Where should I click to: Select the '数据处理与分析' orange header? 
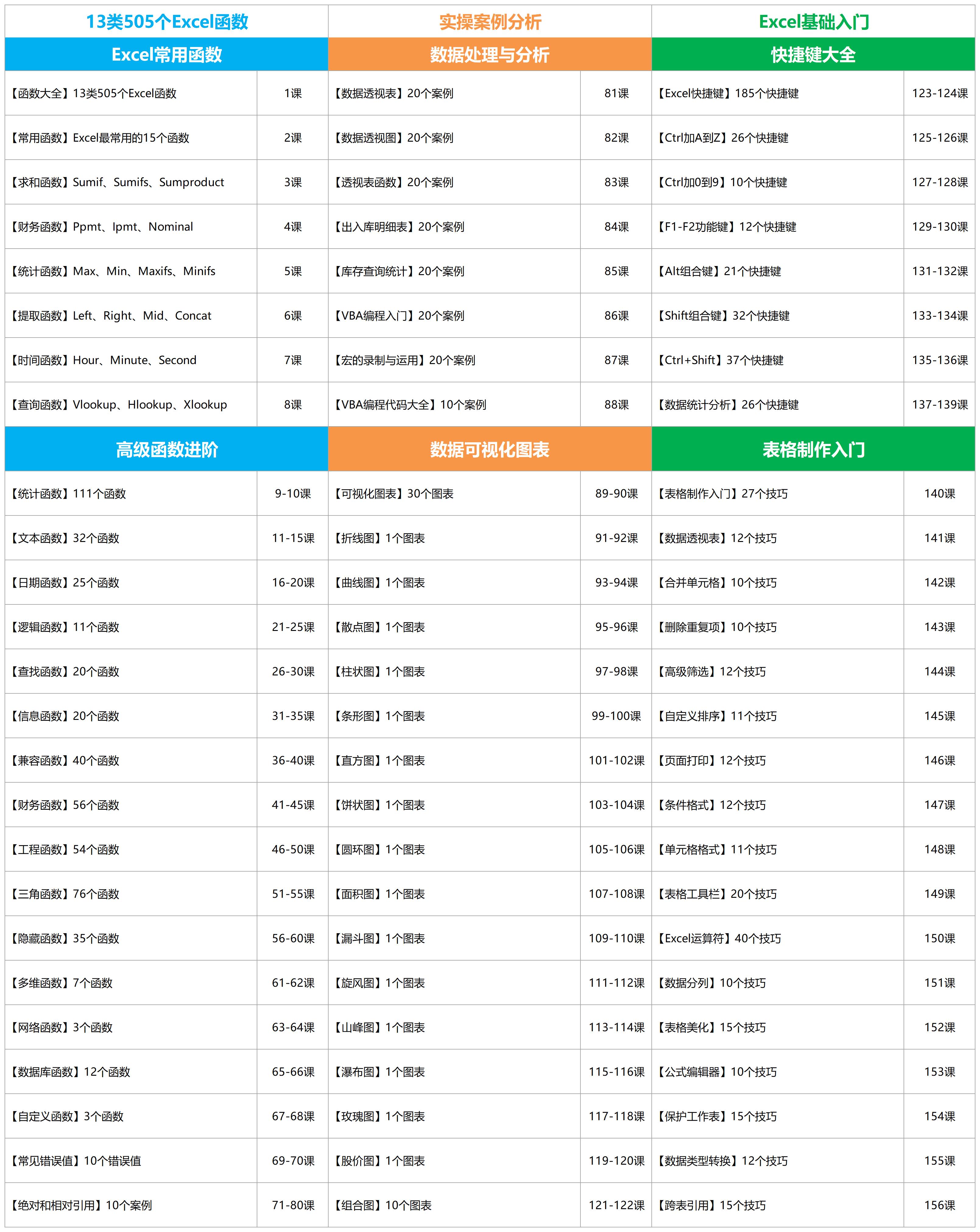(x=490, y=54)
